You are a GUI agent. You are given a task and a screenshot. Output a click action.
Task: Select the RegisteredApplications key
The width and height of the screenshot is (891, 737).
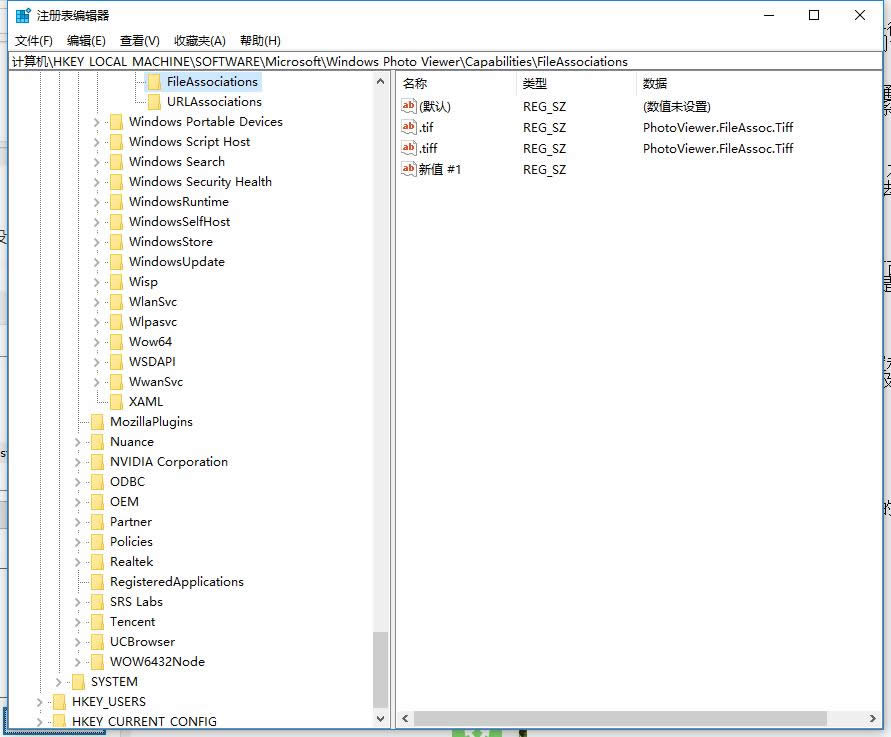click(x=177, y=581)
